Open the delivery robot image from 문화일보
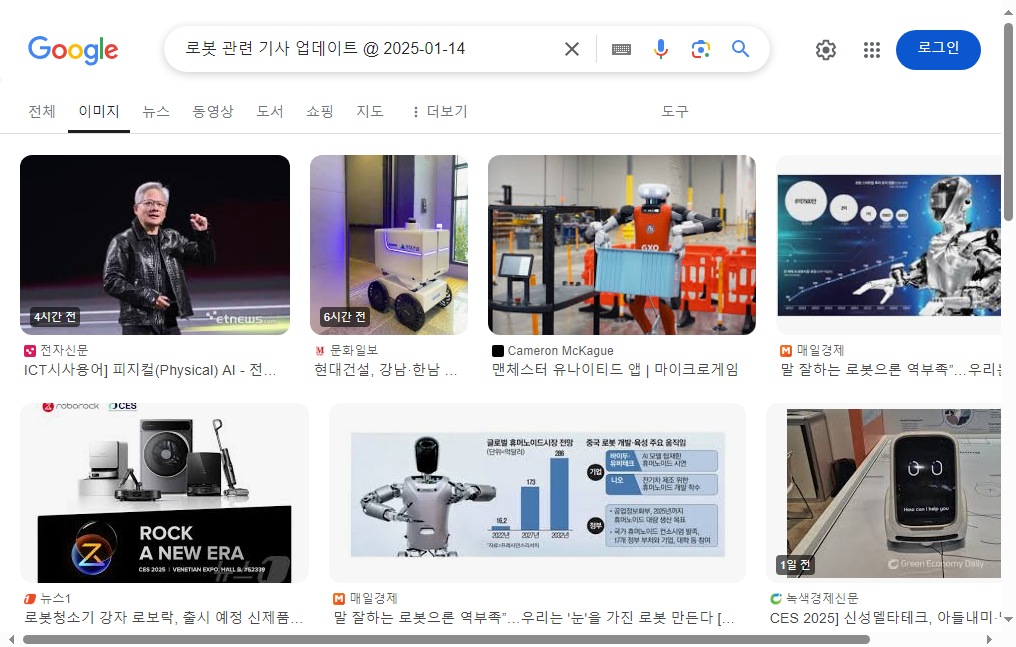This screenshot has width=1016, height=647. click(389, 245)
